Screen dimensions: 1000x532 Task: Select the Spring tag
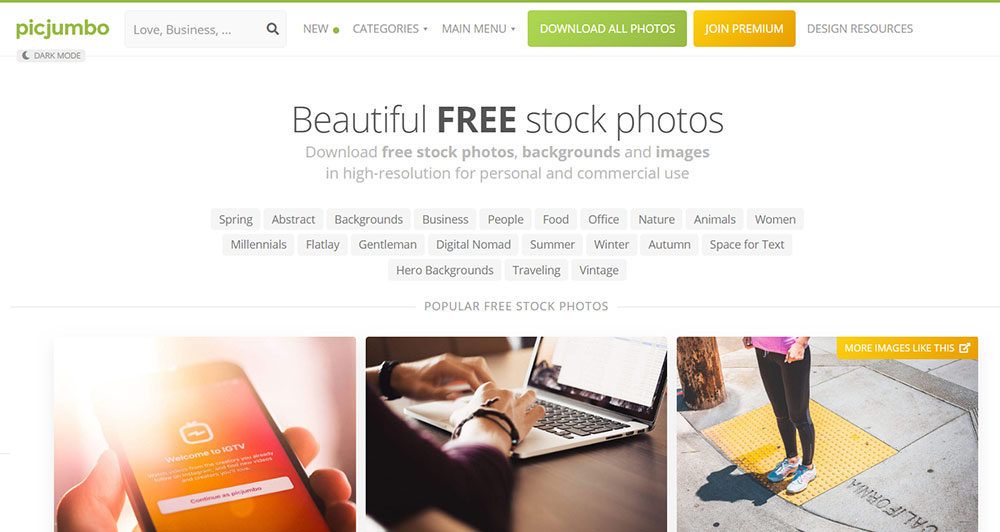tap(235, 219)
